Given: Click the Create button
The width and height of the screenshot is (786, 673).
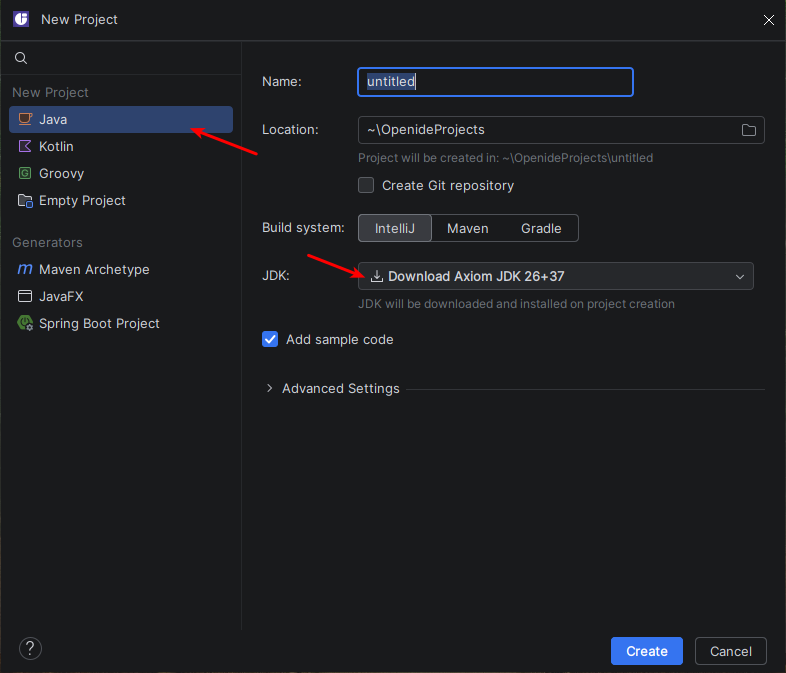Looking at the screenshot, I should [647, 651].
